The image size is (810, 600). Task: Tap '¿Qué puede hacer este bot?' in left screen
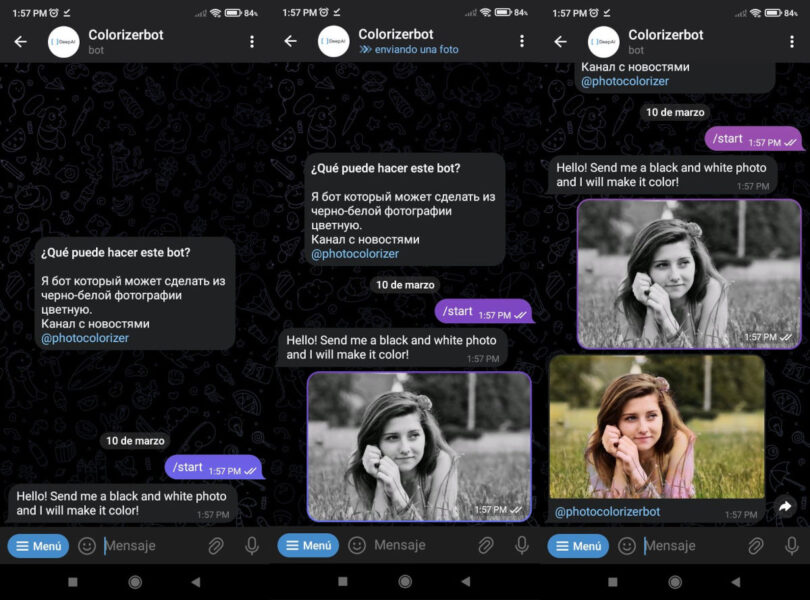pyautogui.click(x=115, y=253)
